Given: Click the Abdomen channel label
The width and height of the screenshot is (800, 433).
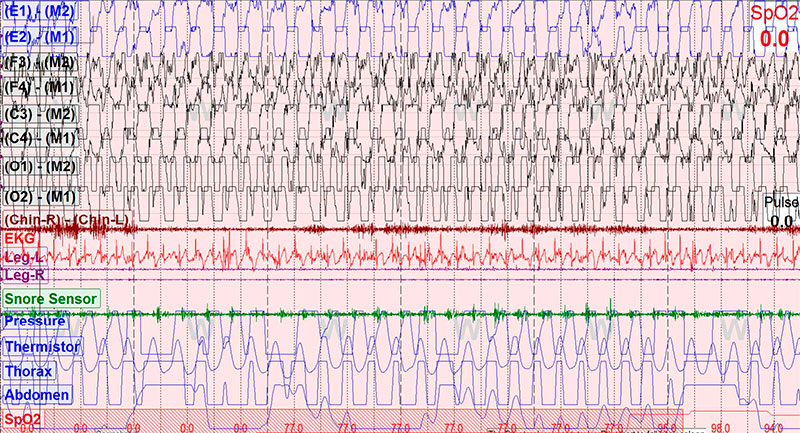Looking at the screenshot, I should pyautogui.click(x=37, y=395).
